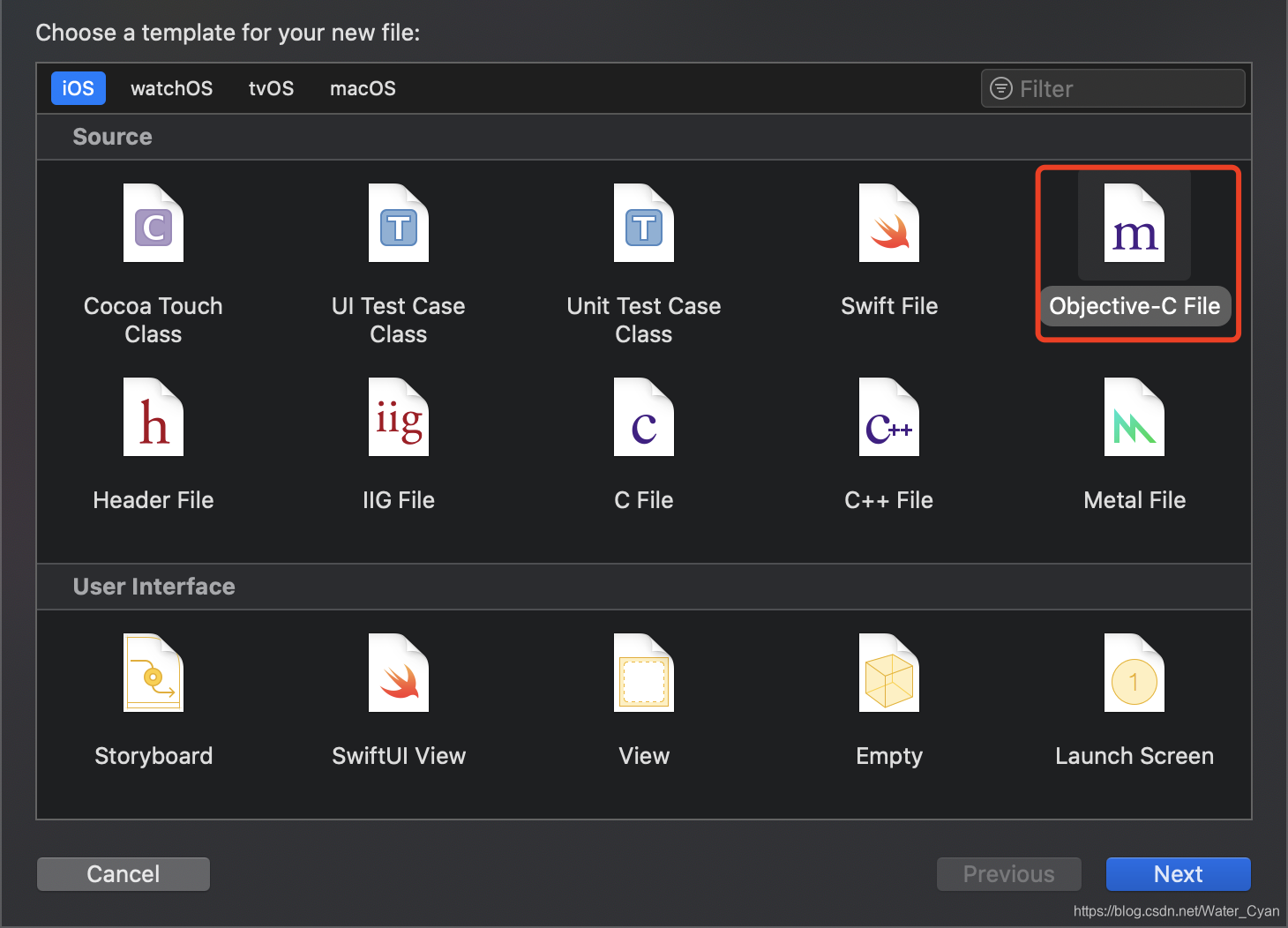Proceed with the Next button
The image size is (1288, 928).
(1179, 874)
